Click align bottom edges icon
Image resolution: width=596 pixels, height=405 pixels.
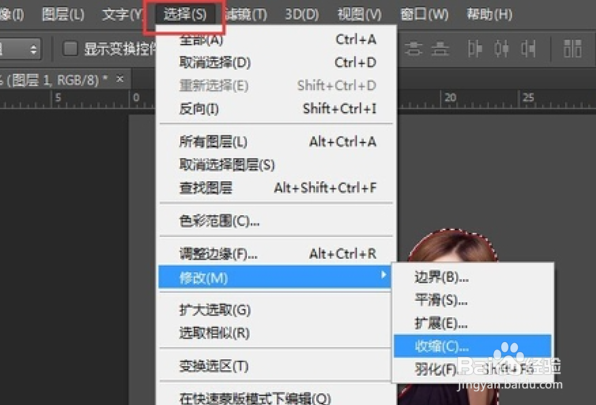point(440,49)
